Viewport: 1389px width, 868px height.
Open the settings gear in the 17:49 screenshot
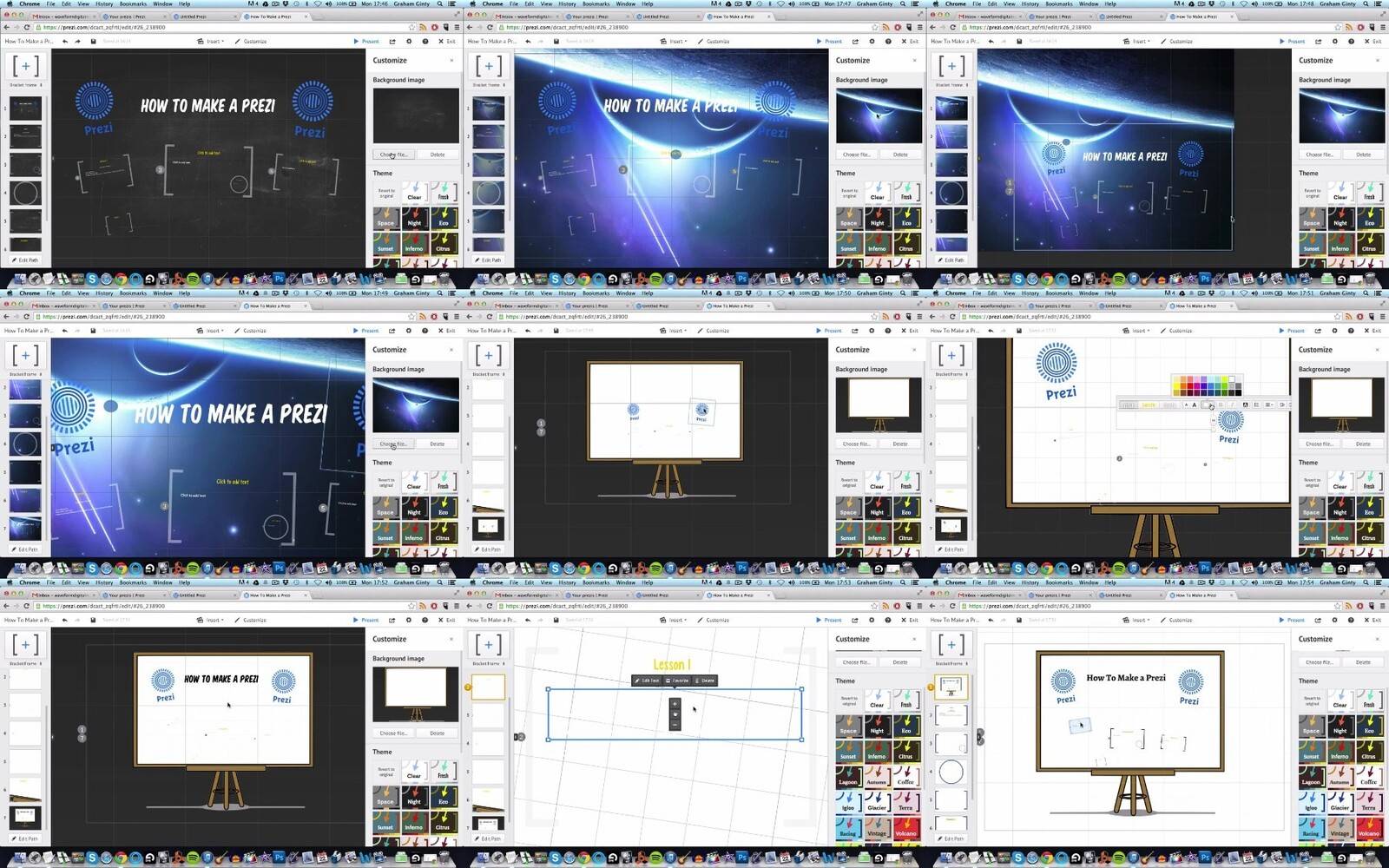point(408,330)
